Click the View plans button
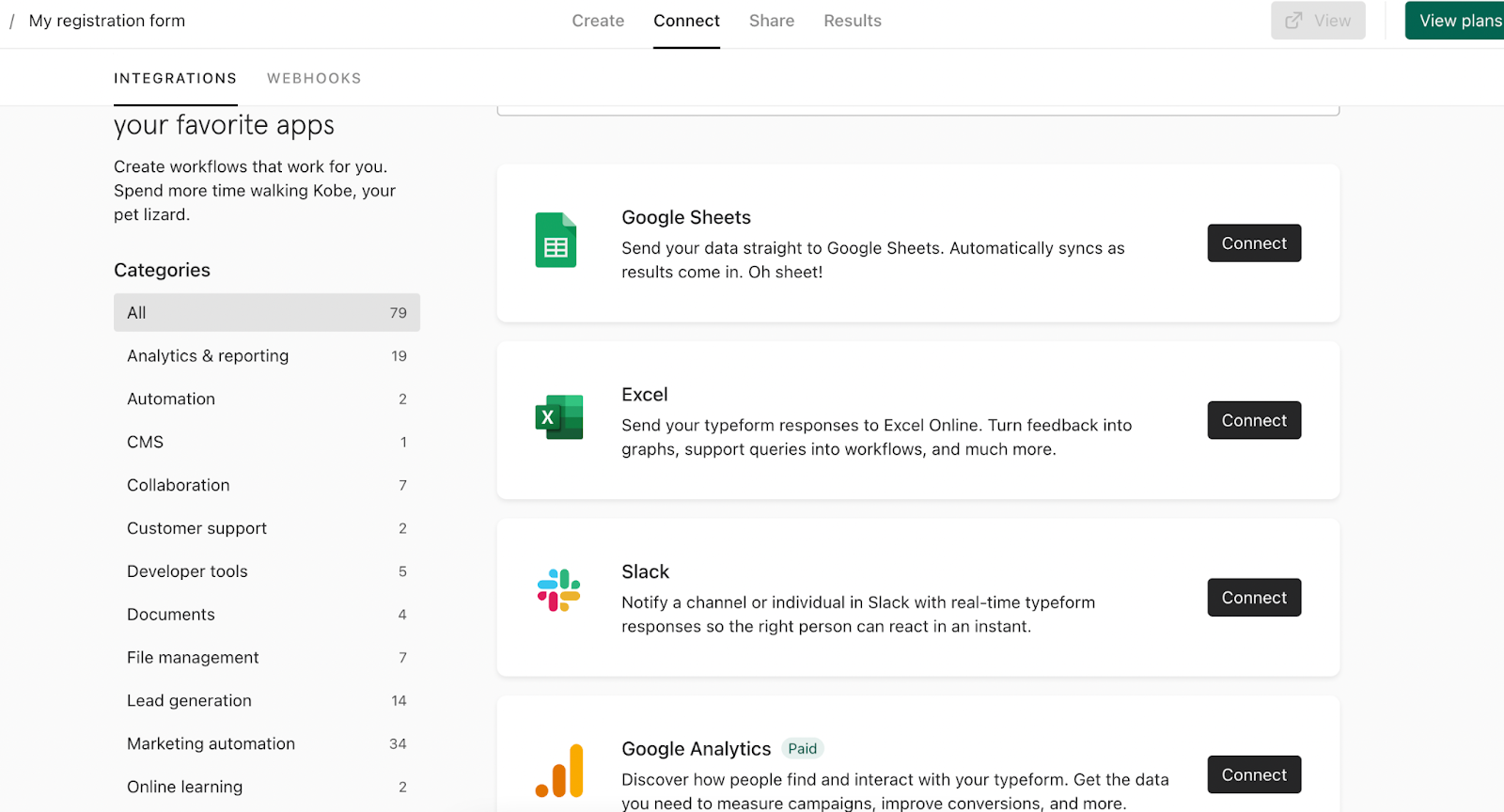1504x812 pixels. click(1457, 21)
